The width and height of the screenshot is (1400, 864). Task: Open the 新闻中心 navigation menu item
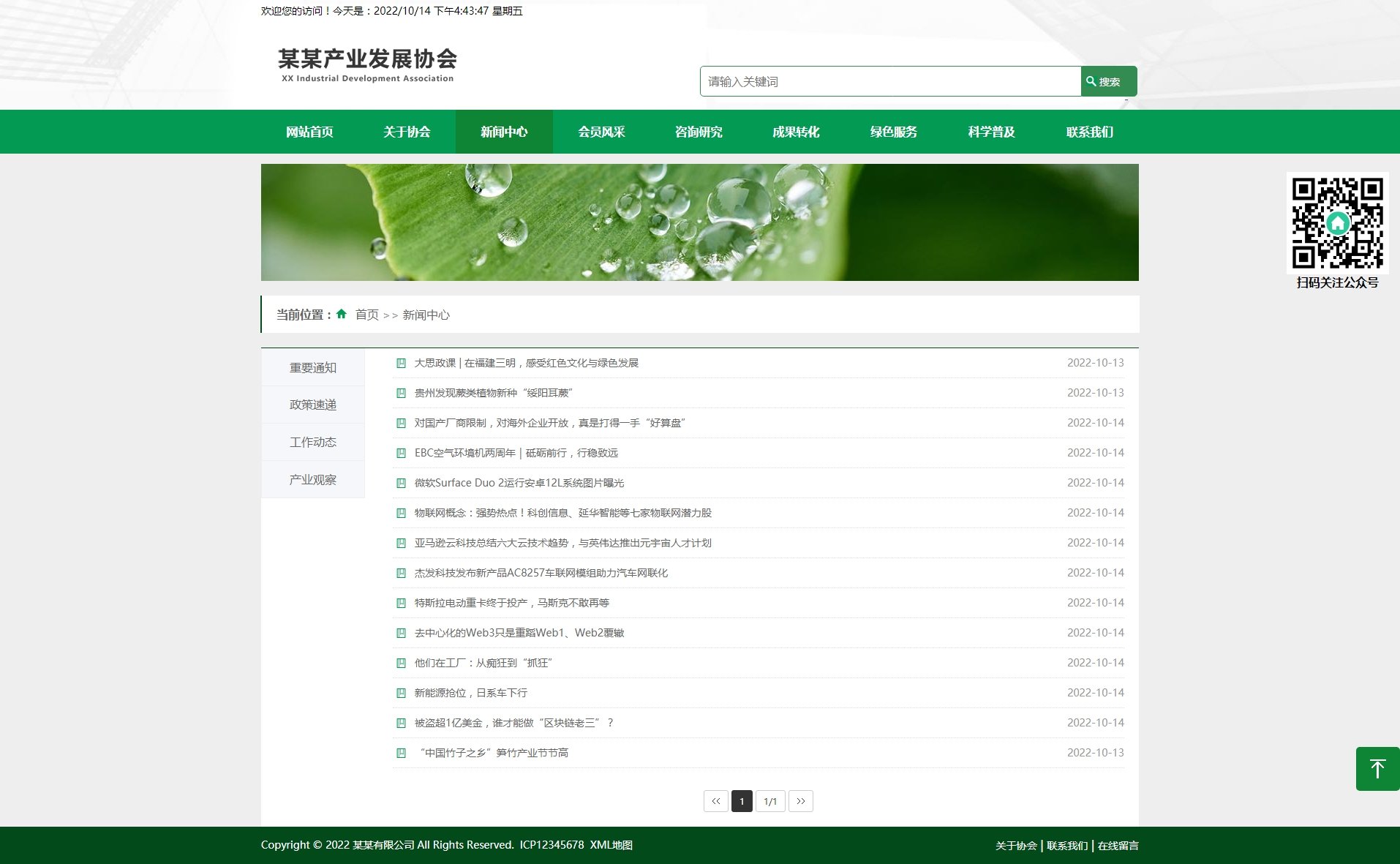point(504,132)
